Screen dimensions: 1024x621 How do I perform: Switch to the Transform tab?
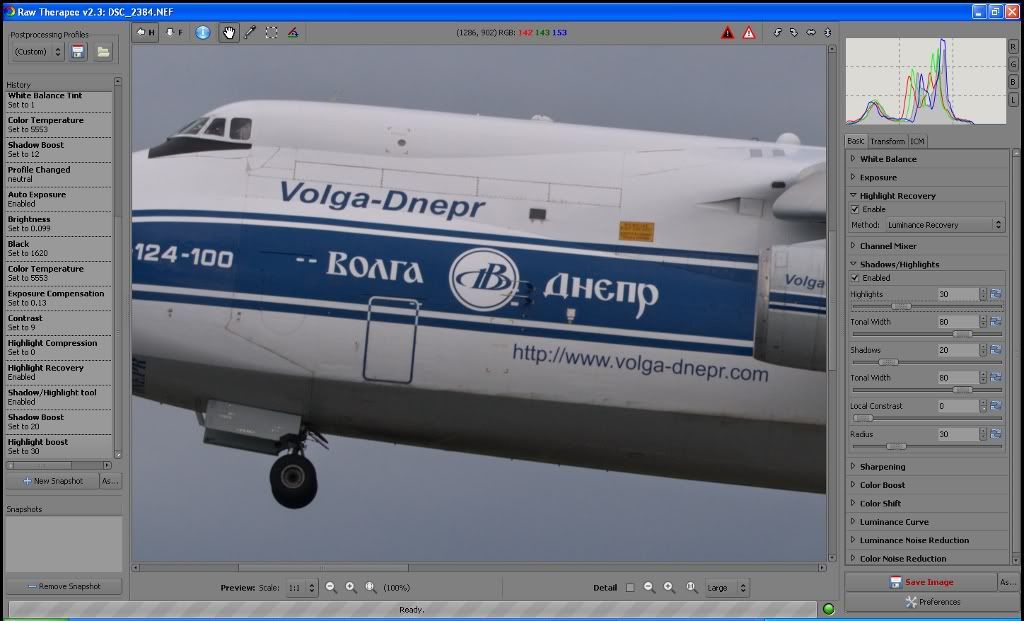click(887, 141)
